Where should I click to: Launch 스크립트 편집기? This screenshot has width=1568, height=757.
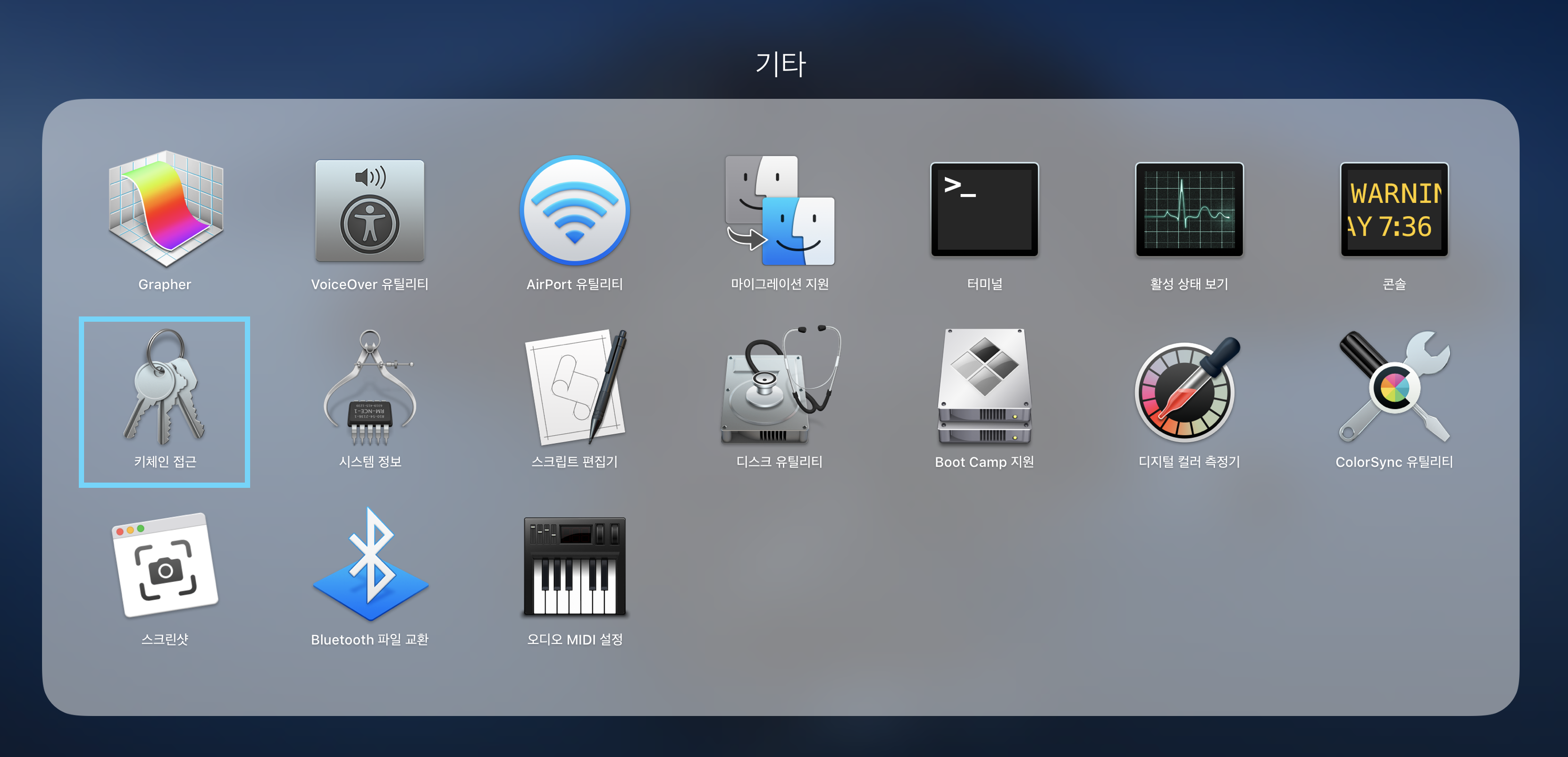[574, 387]
